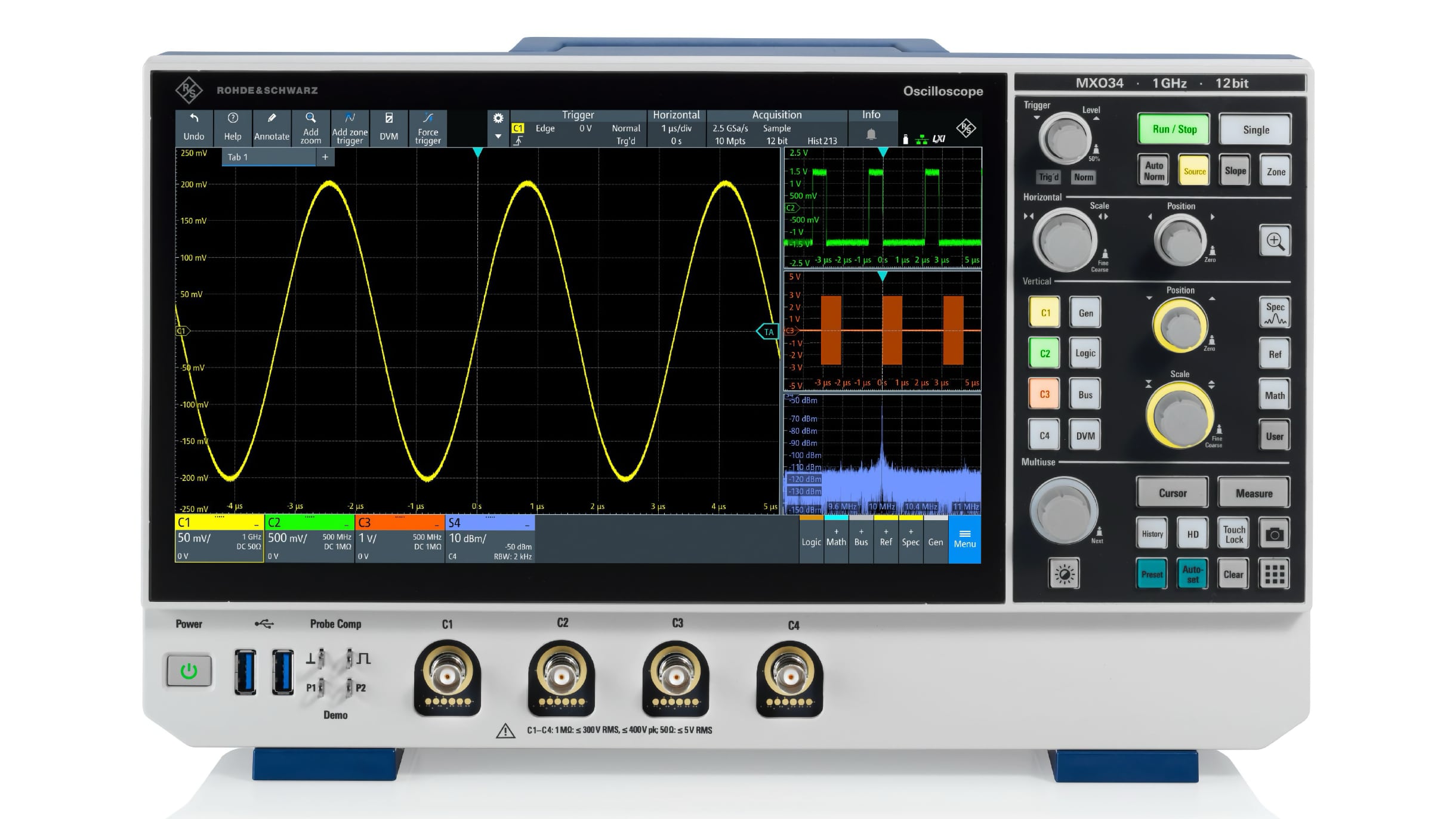This screenshot has width=1456, height=819.
Task: Add Ref from the signal bar
Action: (x=886, y=539)
